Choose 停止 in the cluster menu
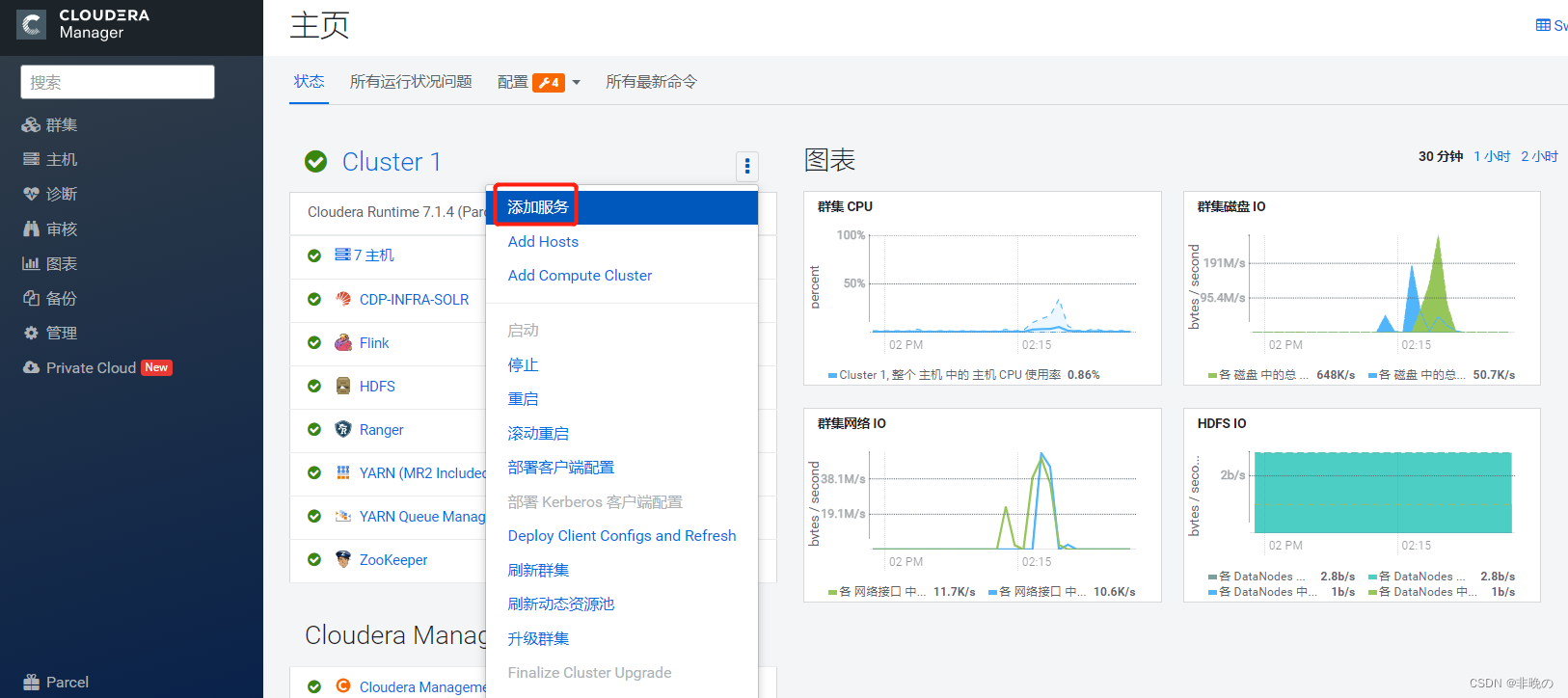 523,365
